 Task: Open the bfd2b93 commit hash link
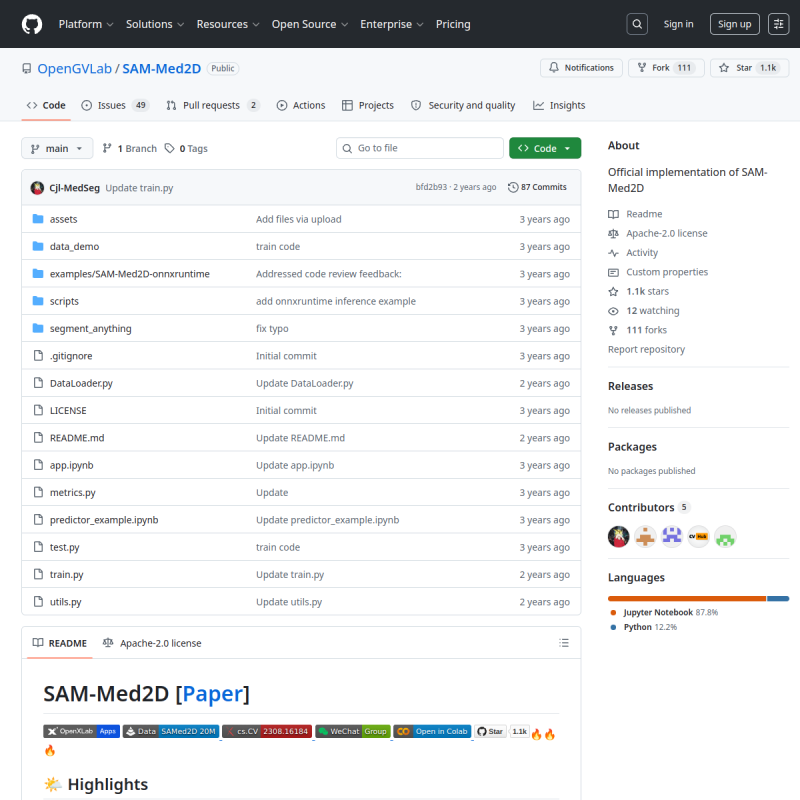(x=431, y=187)
